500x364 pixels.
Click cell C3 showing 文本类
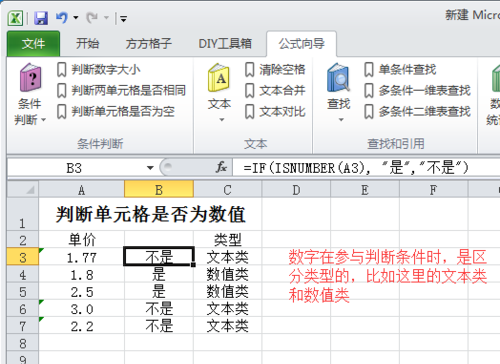tap(228, 257)
